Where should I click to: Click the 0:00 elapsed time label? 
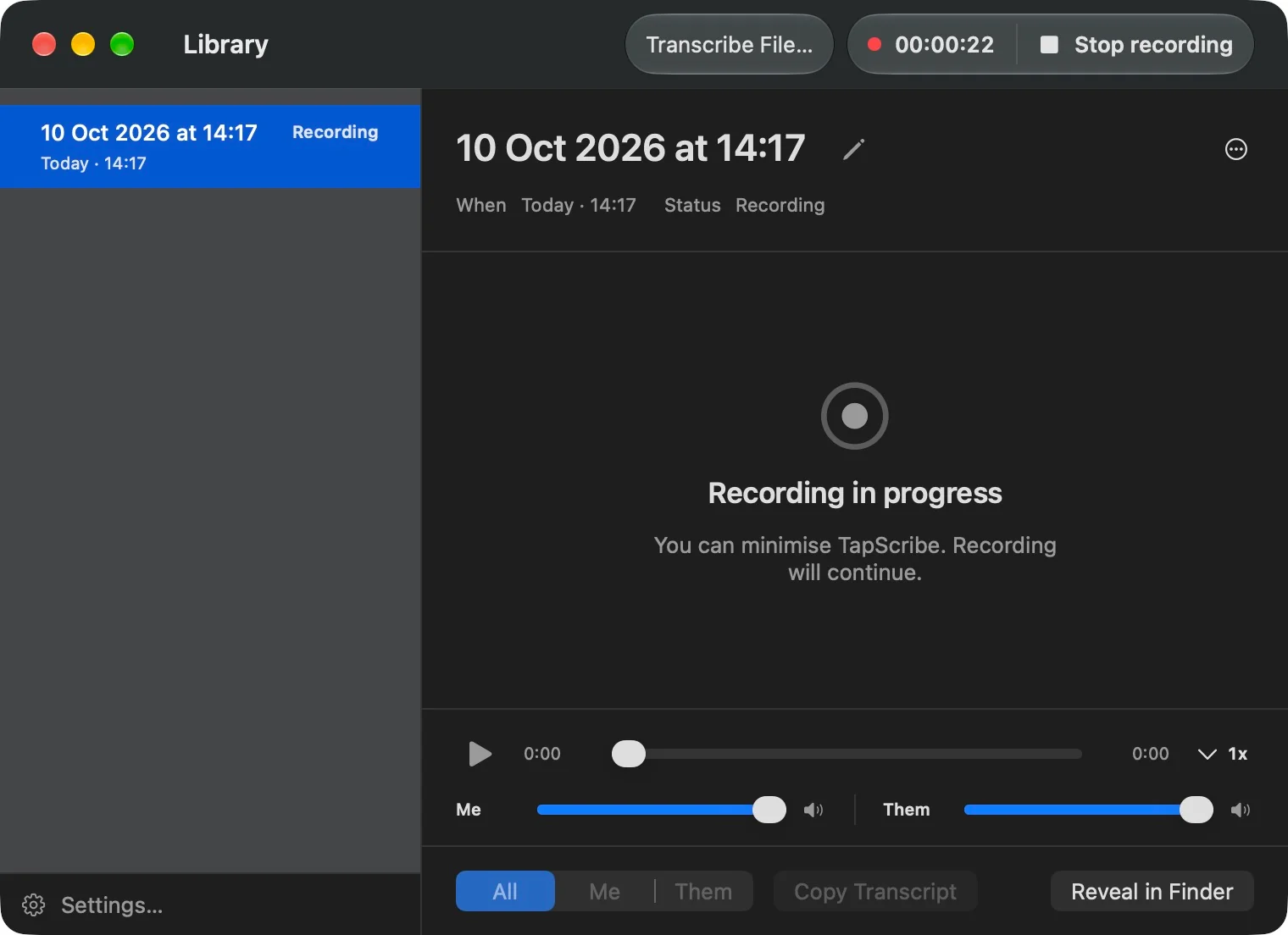tap(542, 754)
